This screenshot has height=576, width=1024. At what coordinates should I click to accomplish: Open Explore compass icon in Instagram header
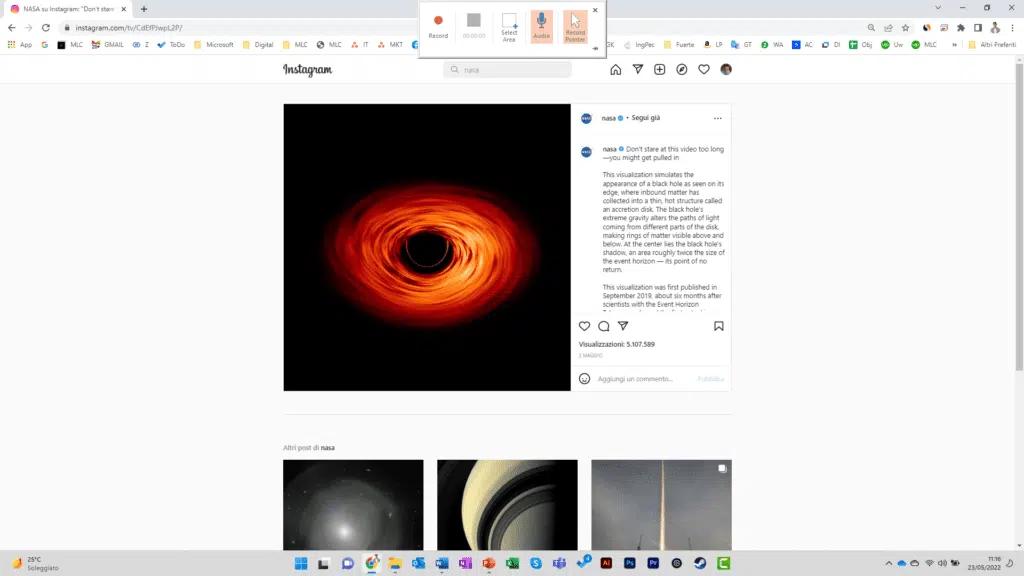[682, 70]
